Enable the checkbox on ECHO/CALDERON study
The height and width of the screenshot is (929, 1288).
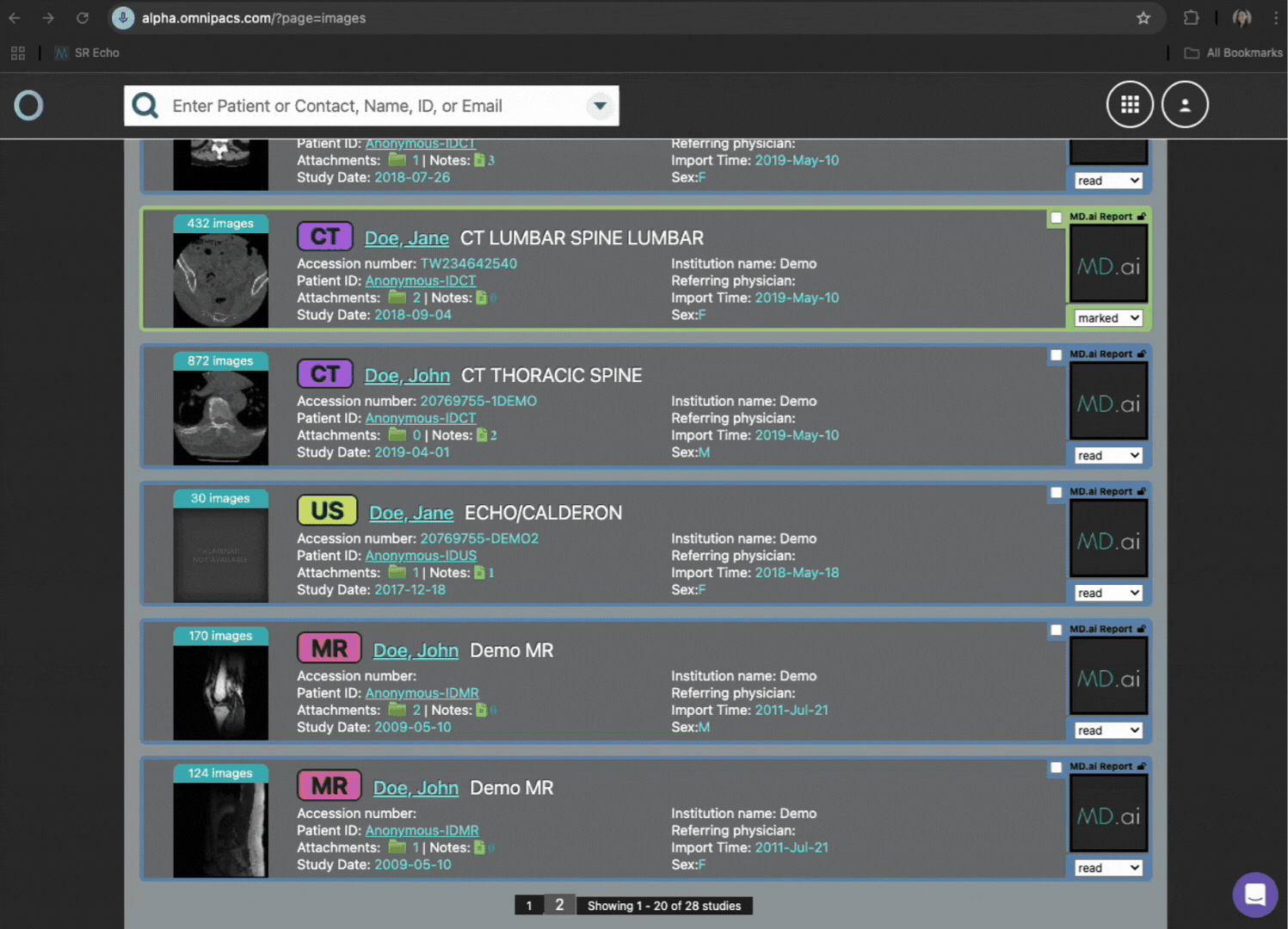(1056, 493)
